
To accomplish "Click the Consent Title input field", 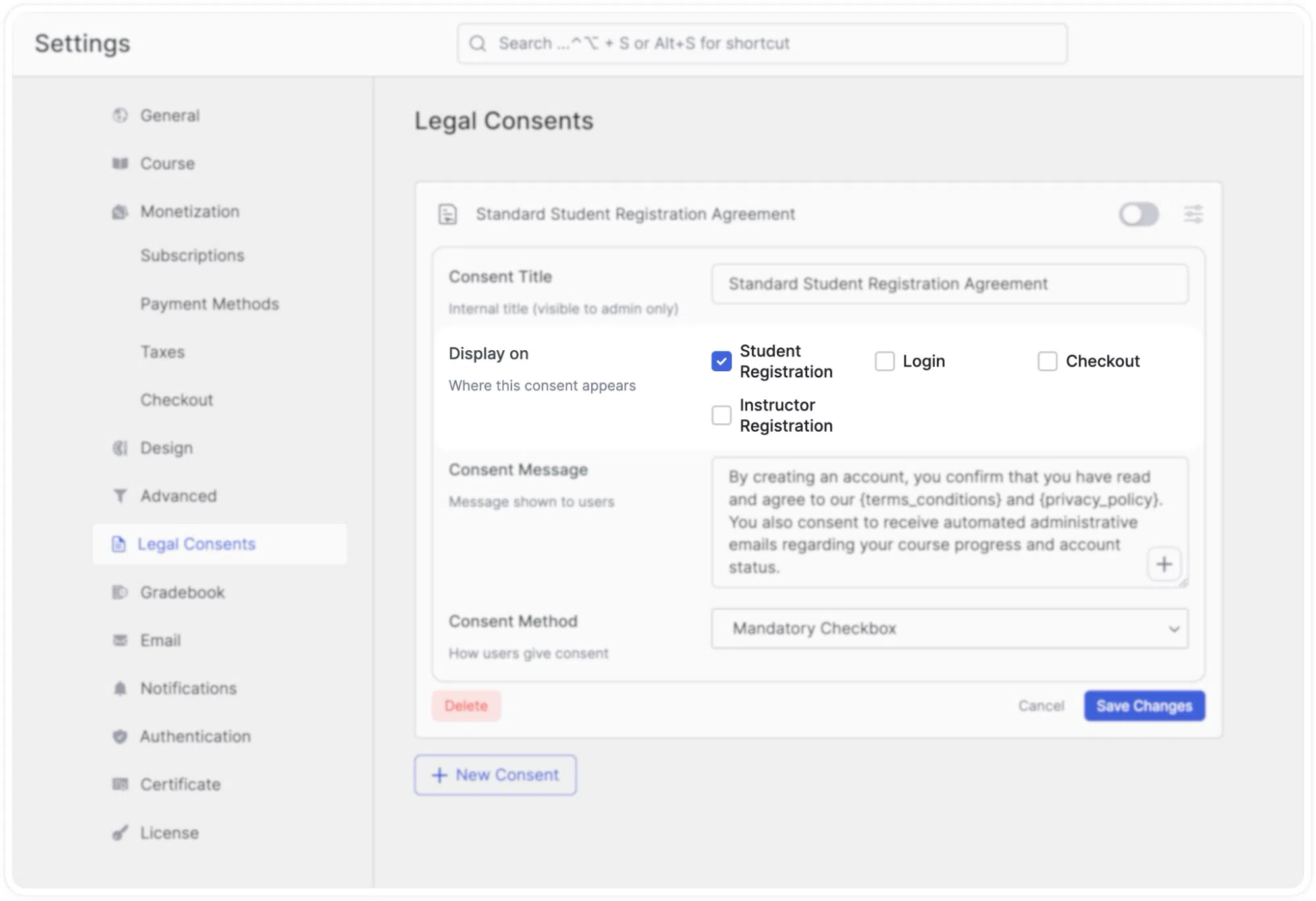I will click(950, 284).
